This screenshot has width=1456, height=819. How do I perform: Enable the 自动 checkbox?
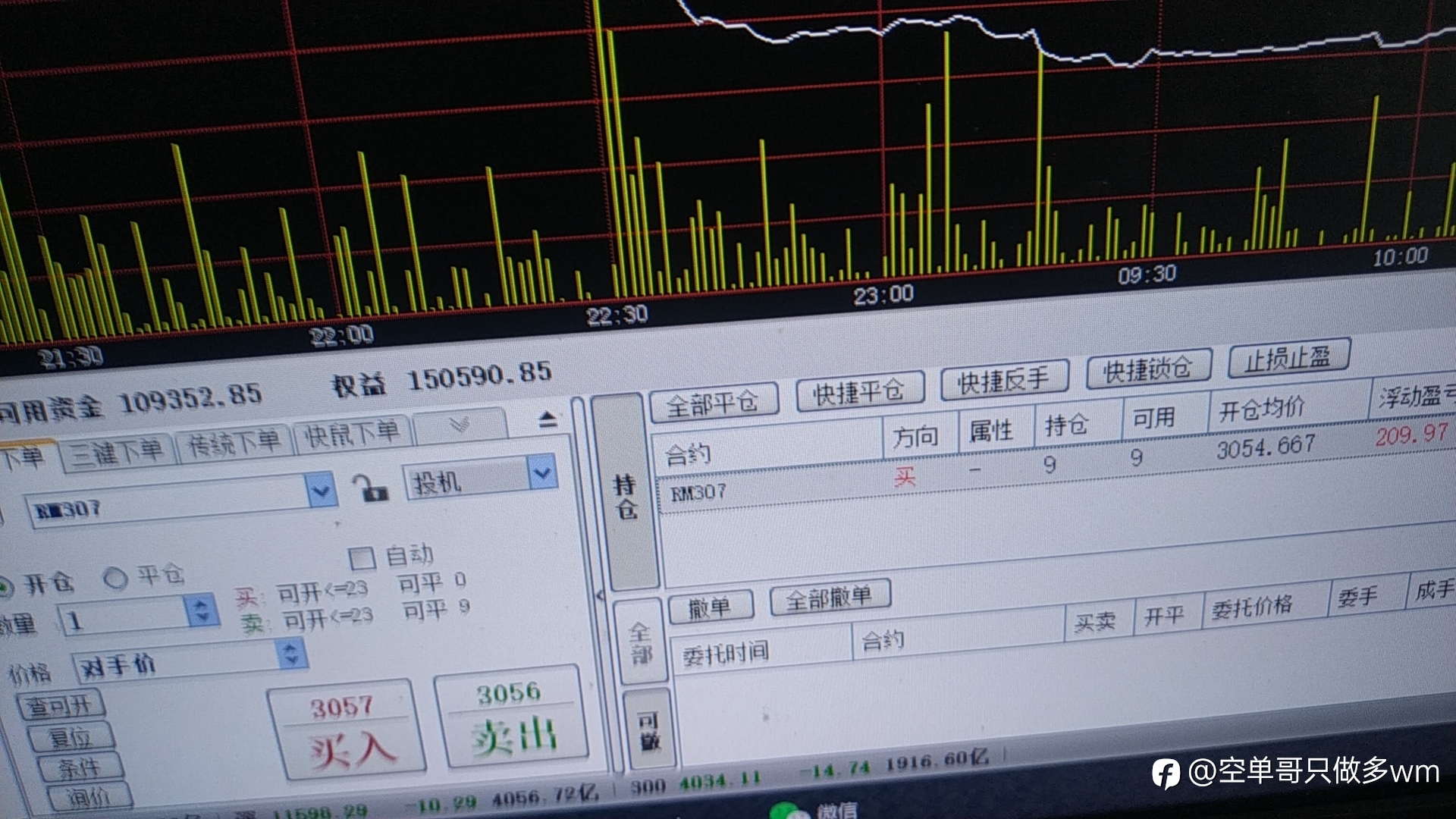click(362, 559)
